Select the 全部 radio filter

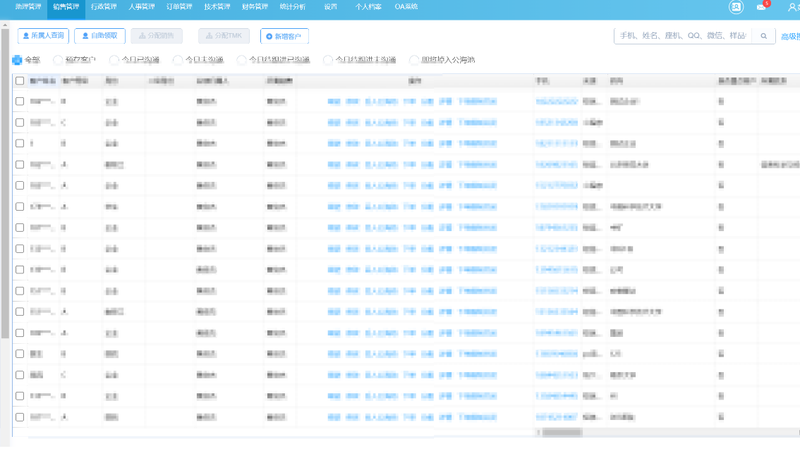point(17,60)
